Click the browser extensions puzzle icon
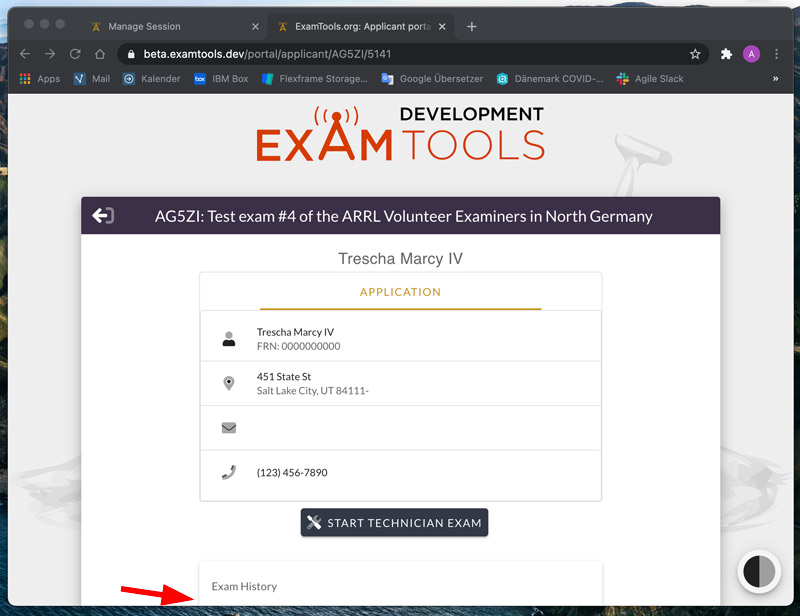Viewport: 800px width, 616px height. [x=726, y=53]
